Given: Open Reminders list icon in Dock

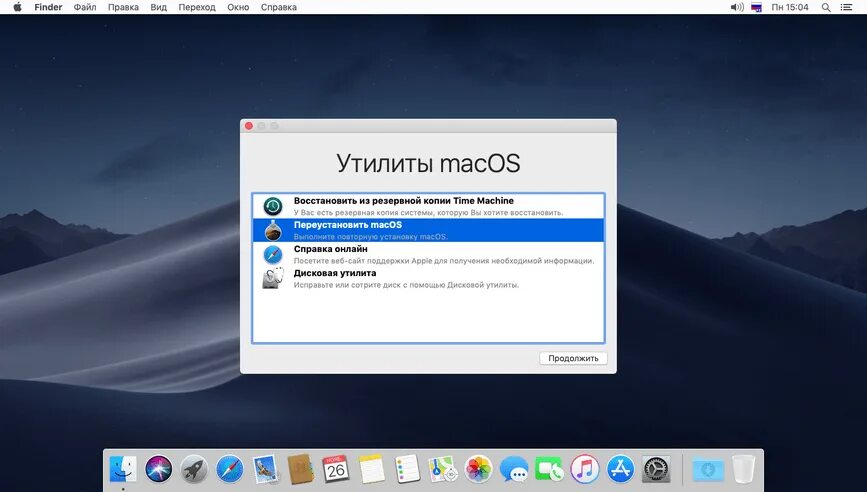Looking at the screenshot, I should pos(408,469).
